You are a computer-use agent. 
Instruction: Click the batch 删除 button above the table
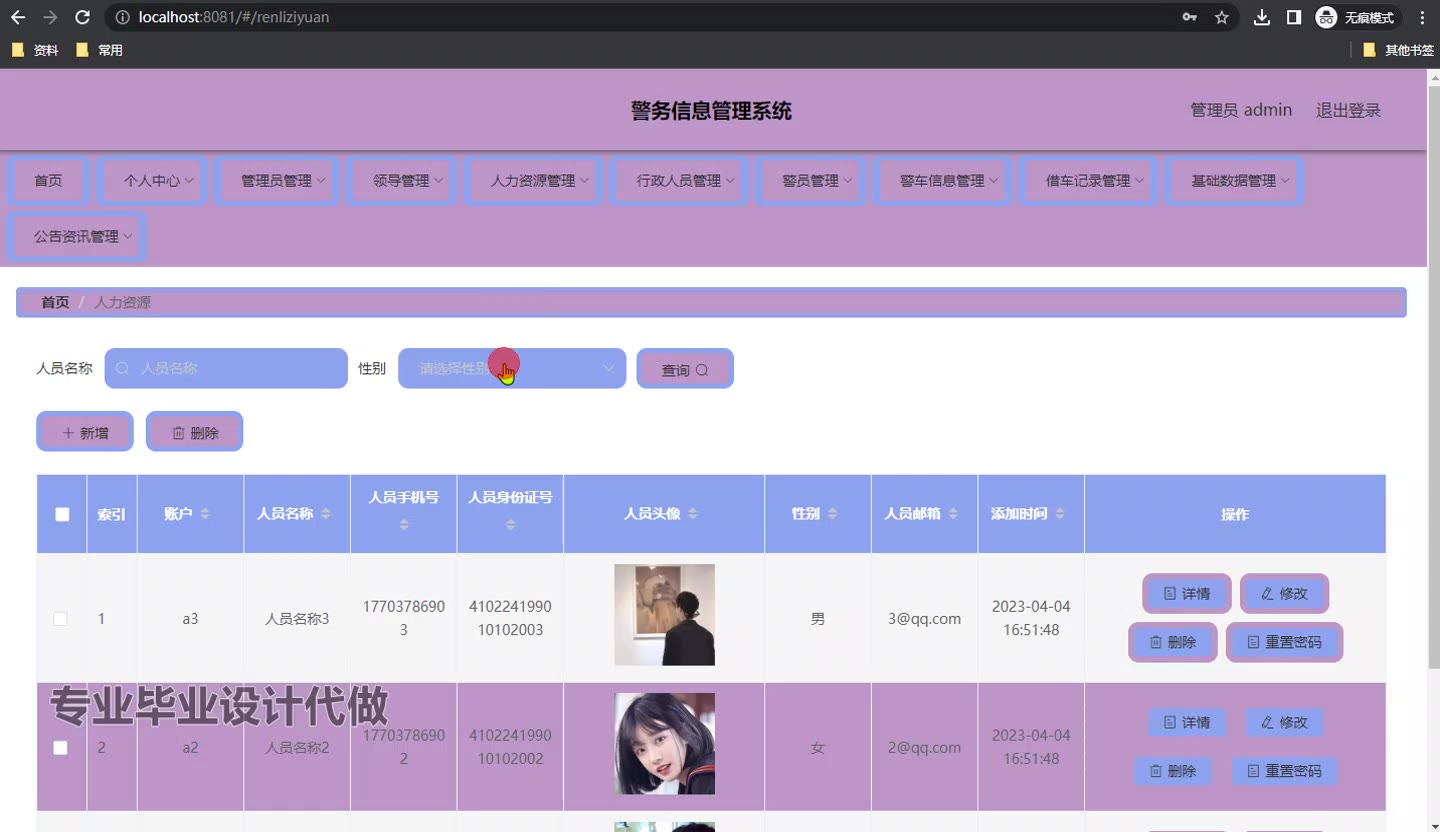[194, 432]
